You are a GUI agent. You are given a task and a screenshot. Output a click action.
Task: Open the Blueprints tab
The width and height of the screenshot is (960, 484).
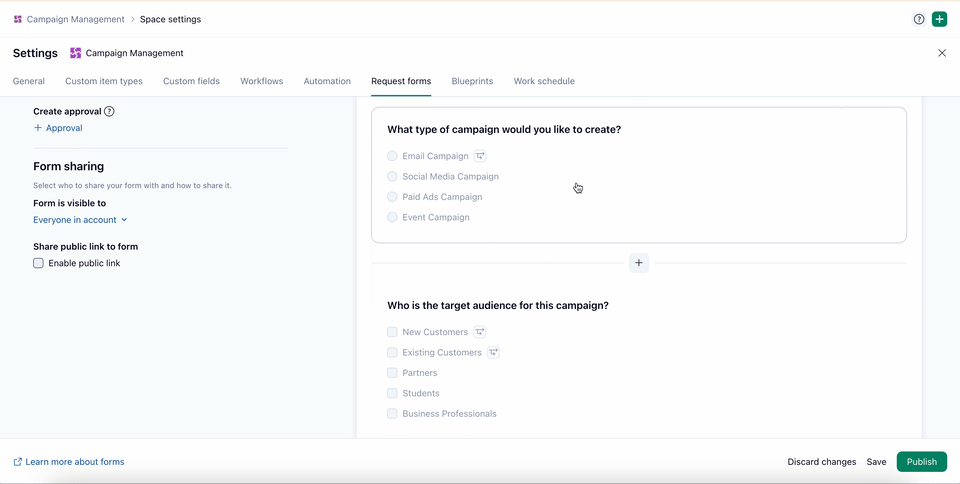coord(472,81)
